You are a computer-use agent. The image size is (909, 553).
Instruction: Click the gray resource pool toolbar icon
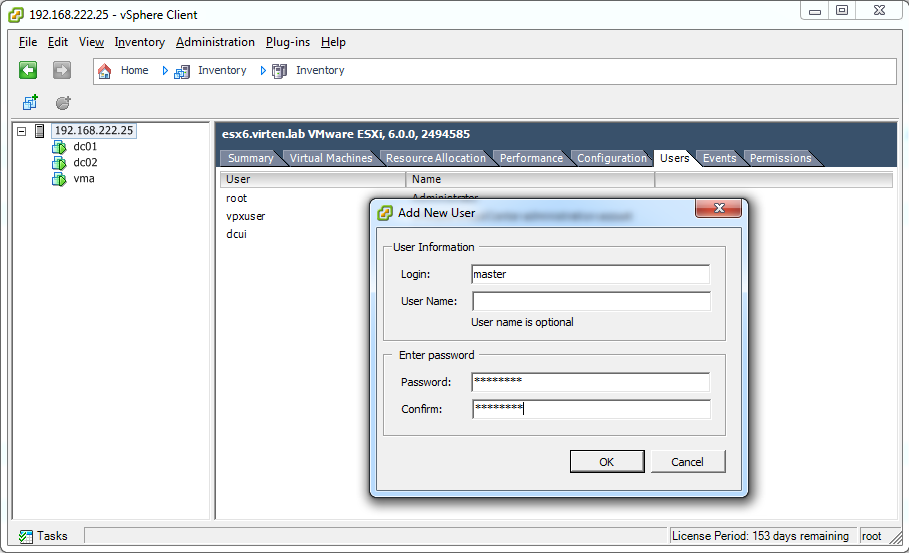coord(63,103)
